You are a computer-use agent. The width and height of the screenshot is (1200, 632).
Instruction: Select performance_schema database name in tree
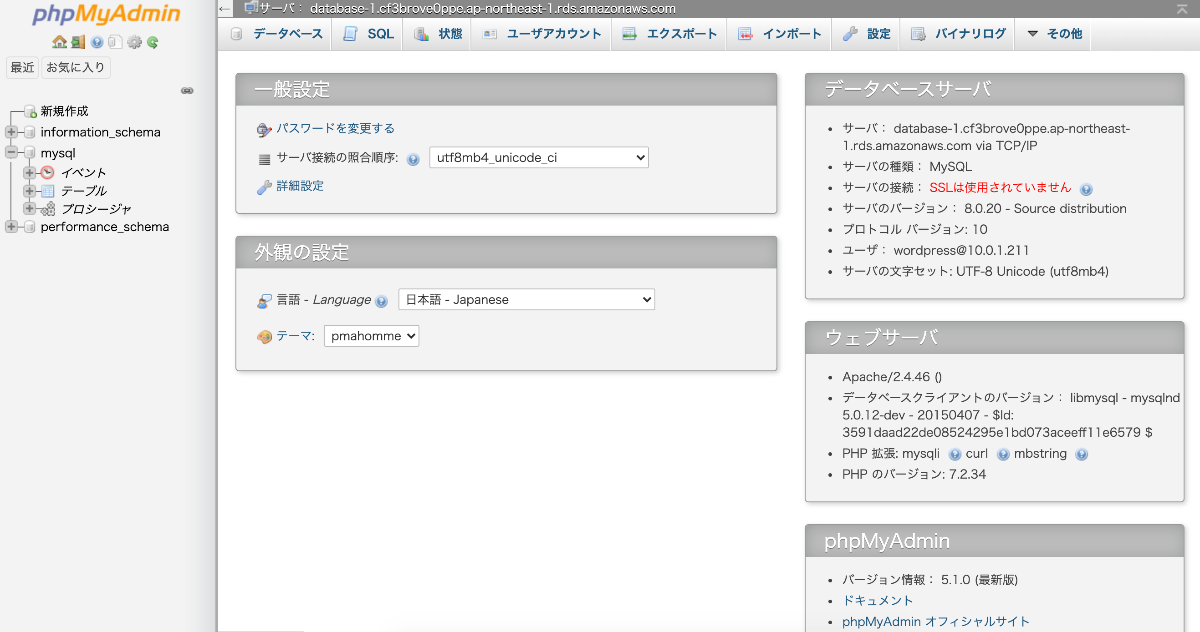(105, 227)
